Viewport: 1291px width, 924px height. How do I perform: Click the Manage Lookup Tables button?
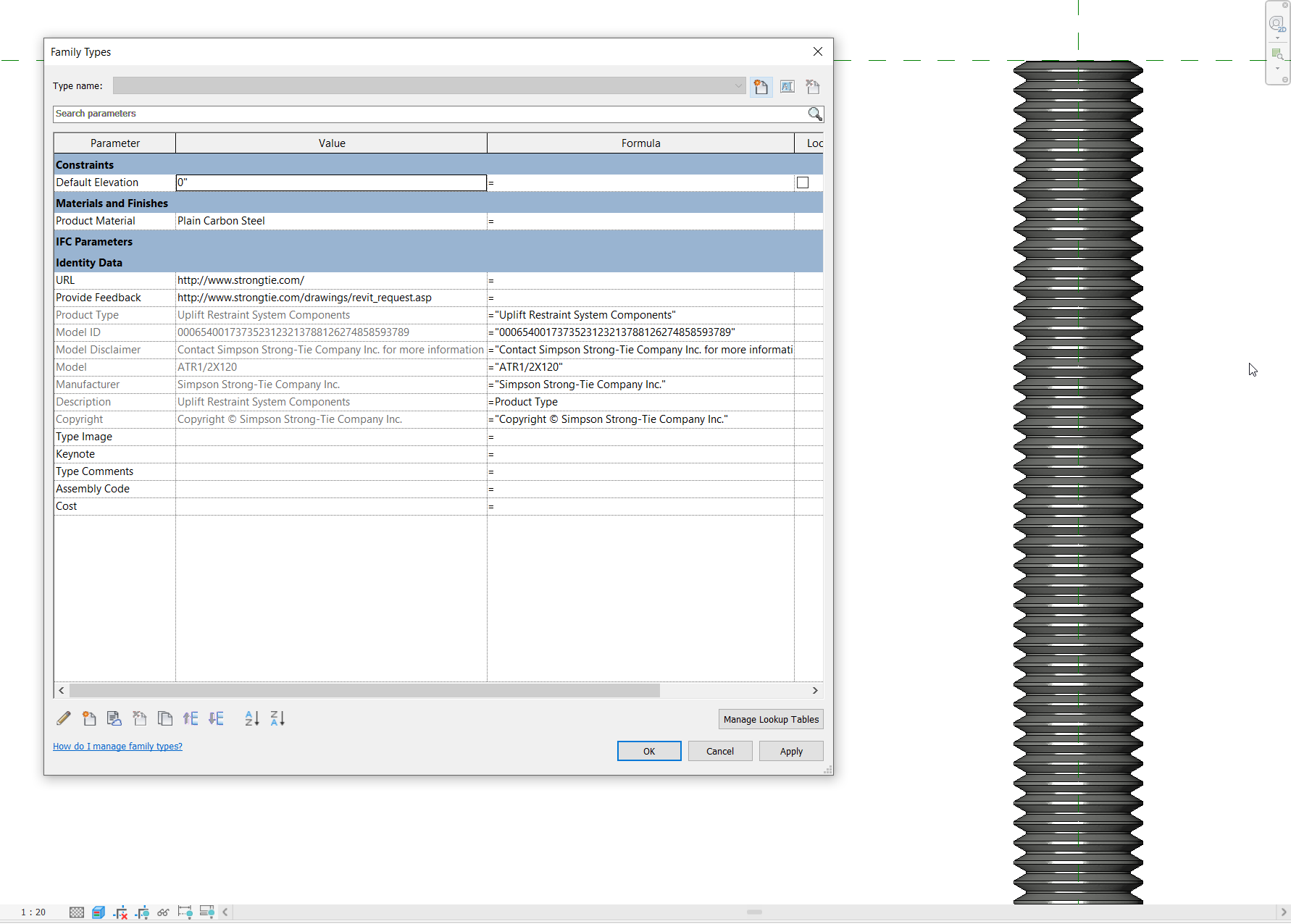pyautogui.click(x=770, y=719)
